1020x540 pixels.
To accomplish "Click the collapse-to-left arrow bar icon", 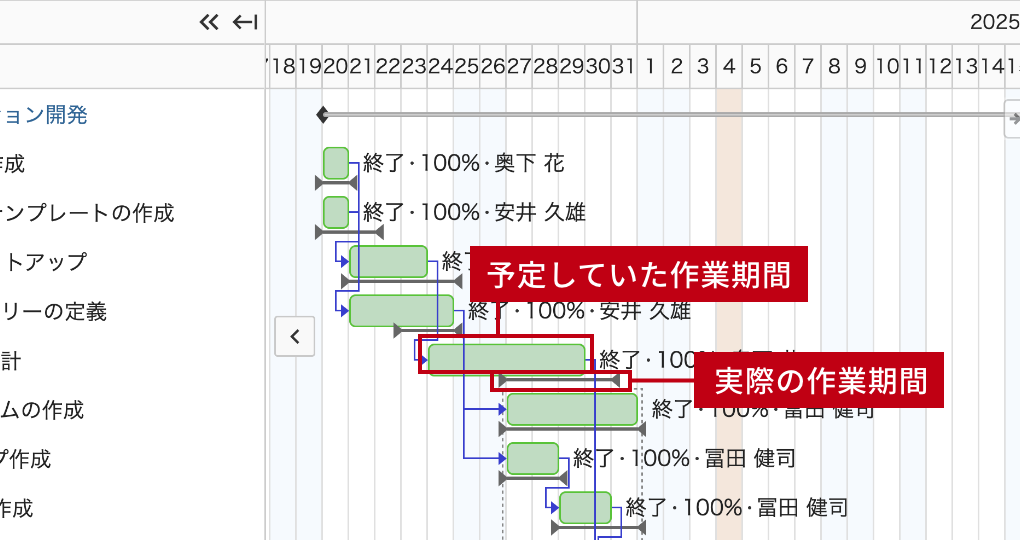I will [245, 23].
